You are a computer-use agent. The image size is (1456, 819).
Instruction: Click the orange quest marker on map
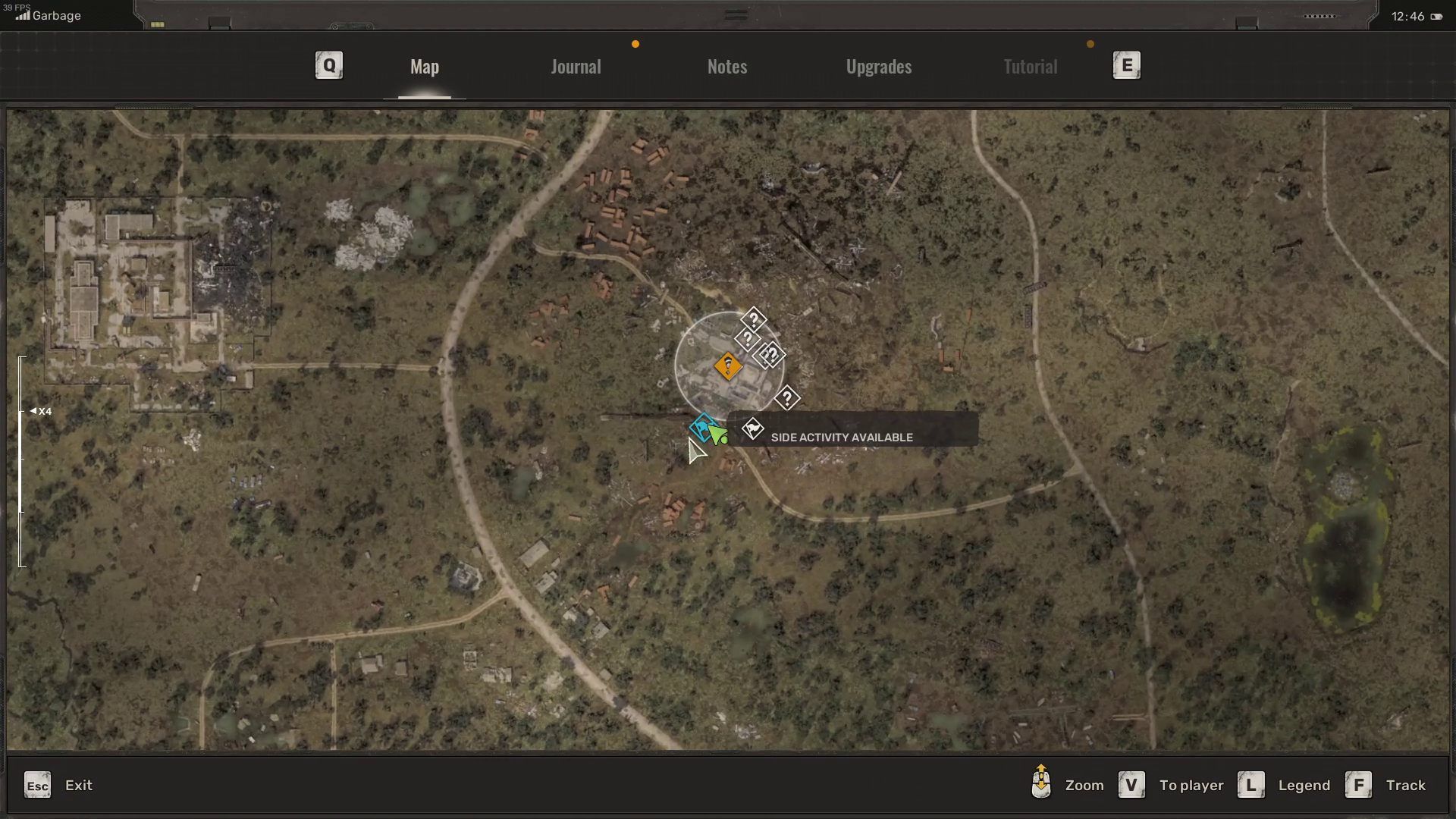pos(728,367)
